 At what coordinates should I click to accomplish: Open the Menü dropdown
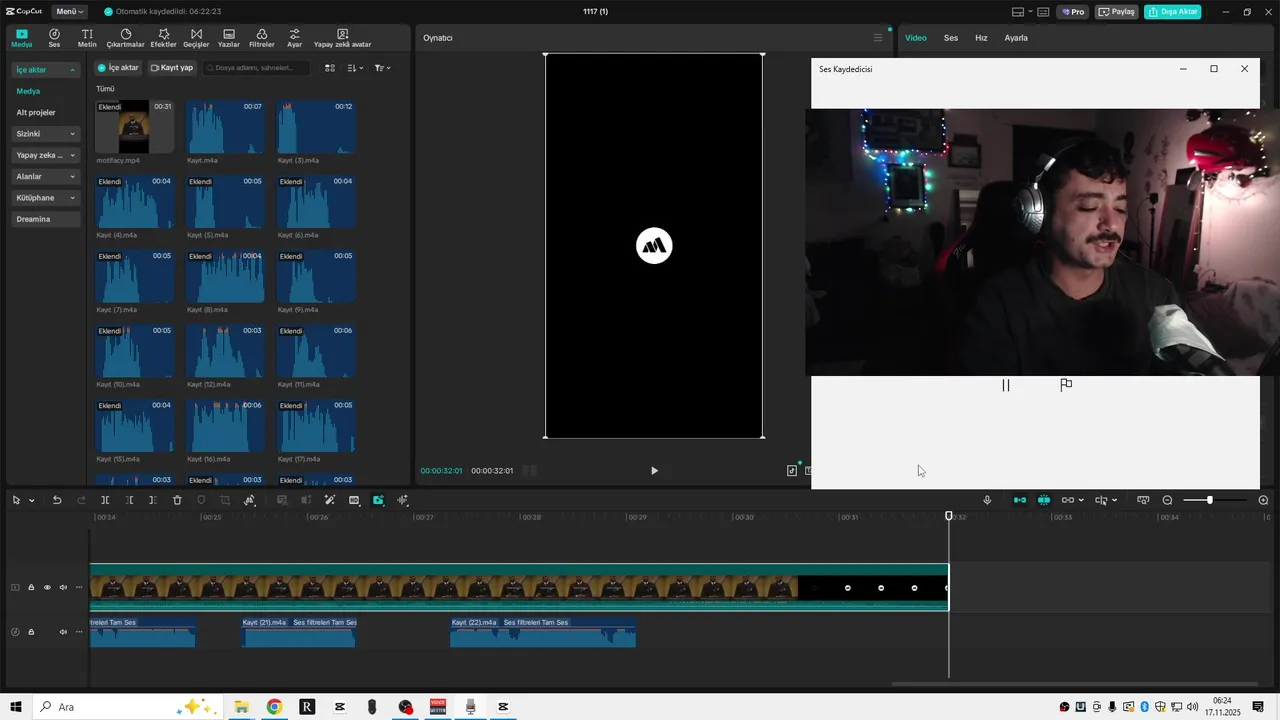(69, 12)
